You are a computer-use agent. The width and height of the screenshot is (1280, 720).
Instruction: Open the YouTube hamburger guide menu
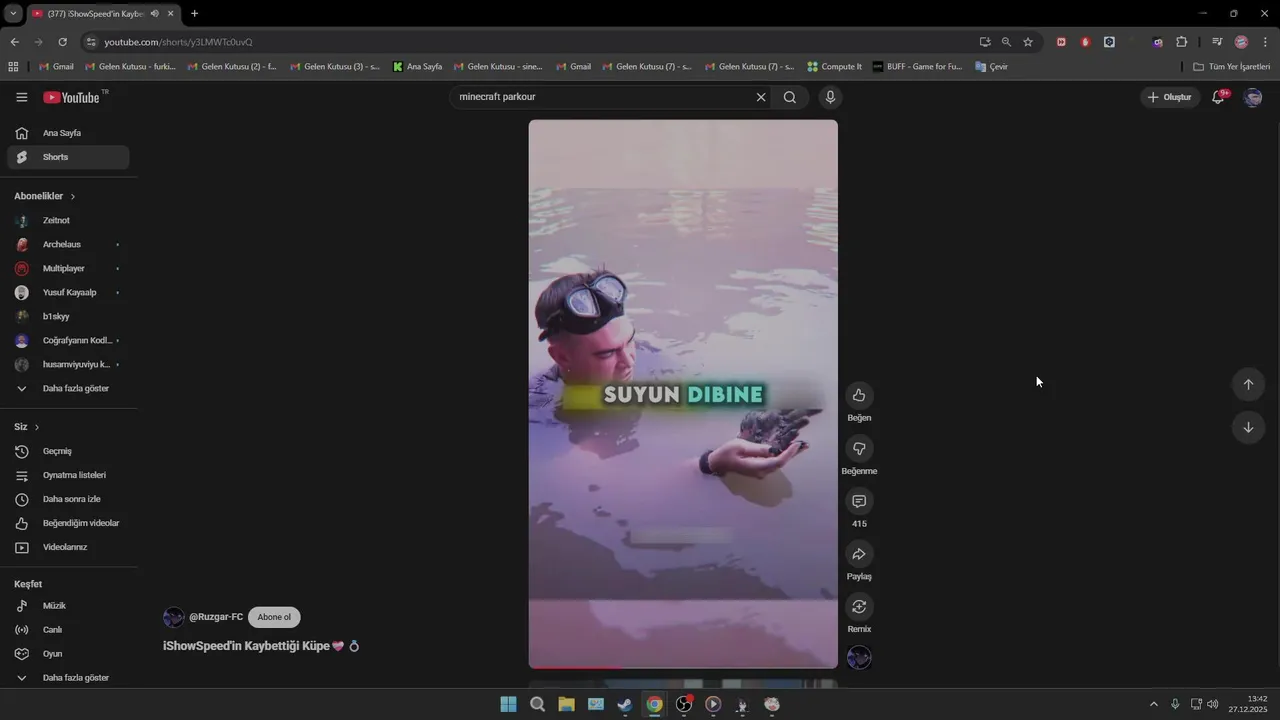click(x=22, y=97)
